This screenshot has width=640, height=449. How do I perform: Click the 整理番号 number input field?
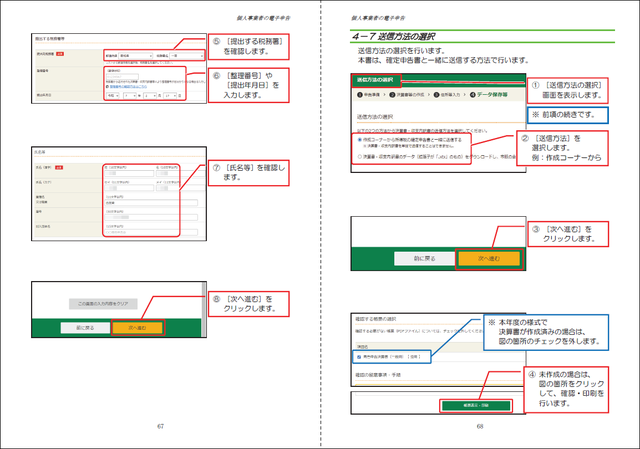[x=122, y=77]
